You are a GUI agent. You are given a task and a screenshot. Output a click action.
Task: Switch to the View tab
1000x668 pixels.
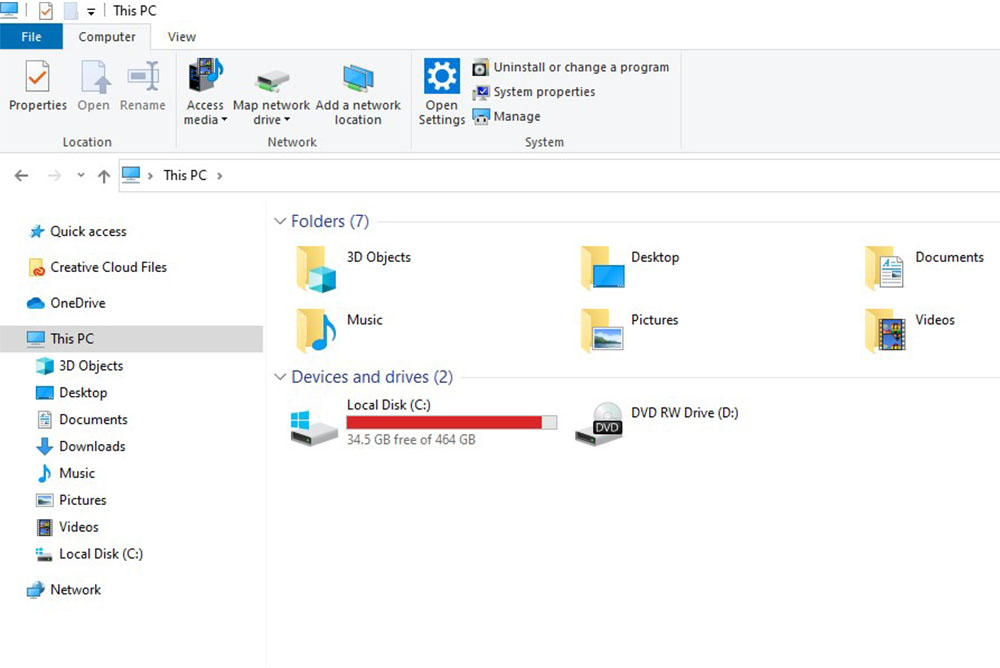pos(180,36)
